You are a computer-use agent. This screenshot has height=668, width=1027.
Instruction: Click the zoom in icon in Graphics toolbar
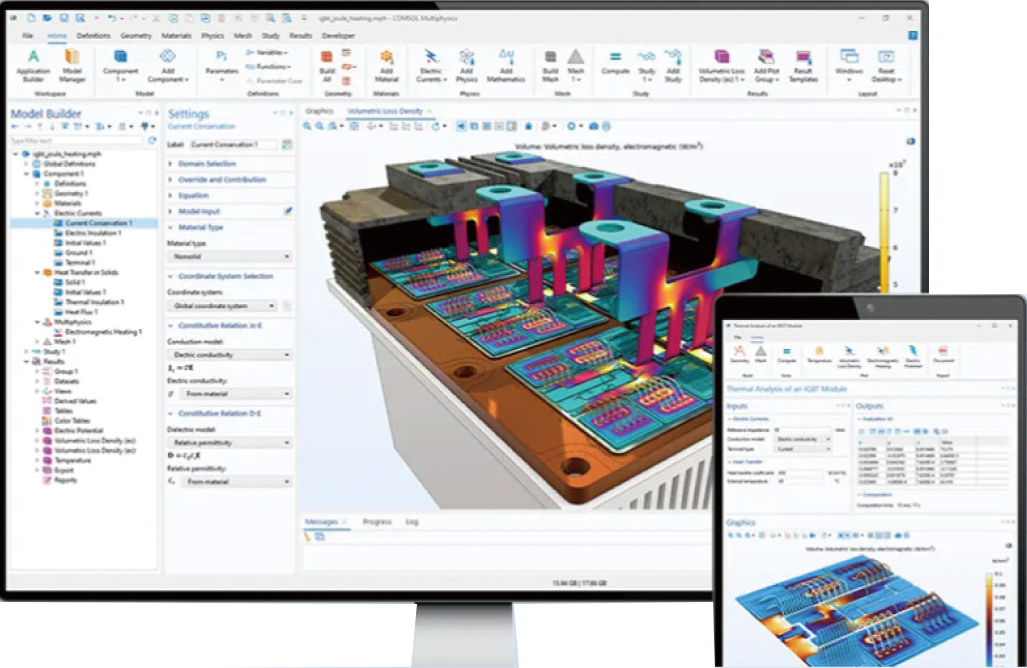click(307, 126)
